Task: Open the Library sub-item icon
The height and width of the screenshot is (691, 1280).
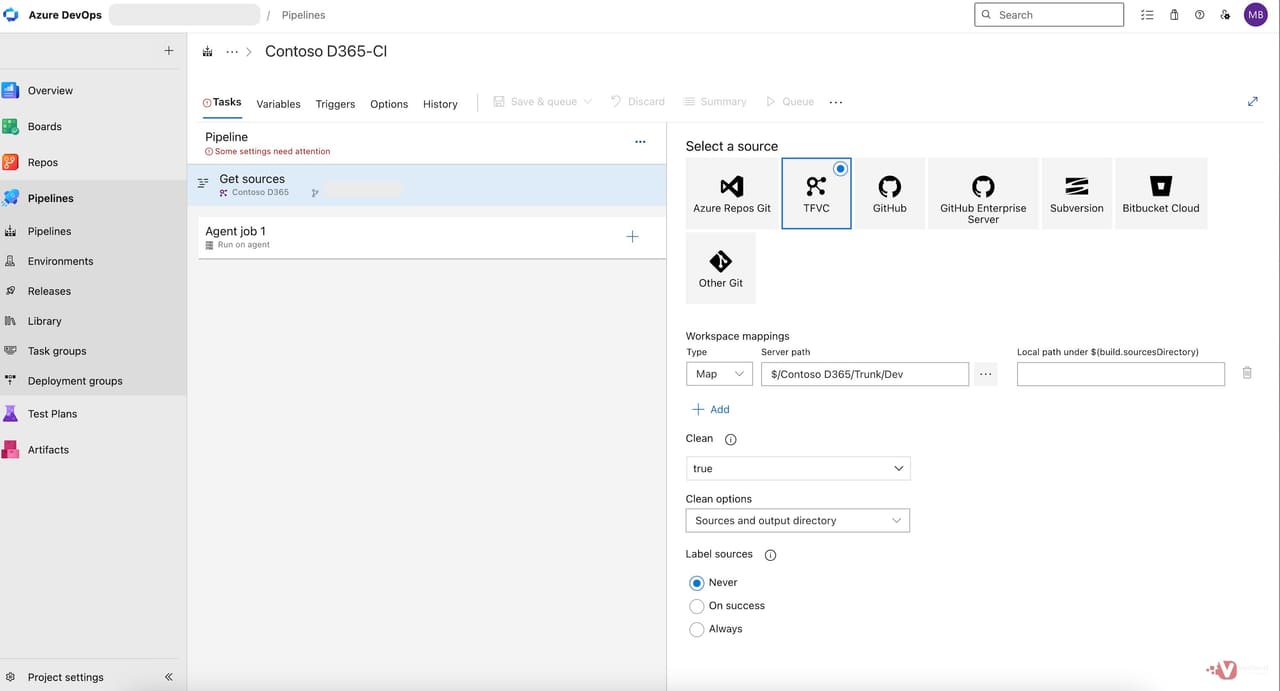Action: (x=11, y=321)
